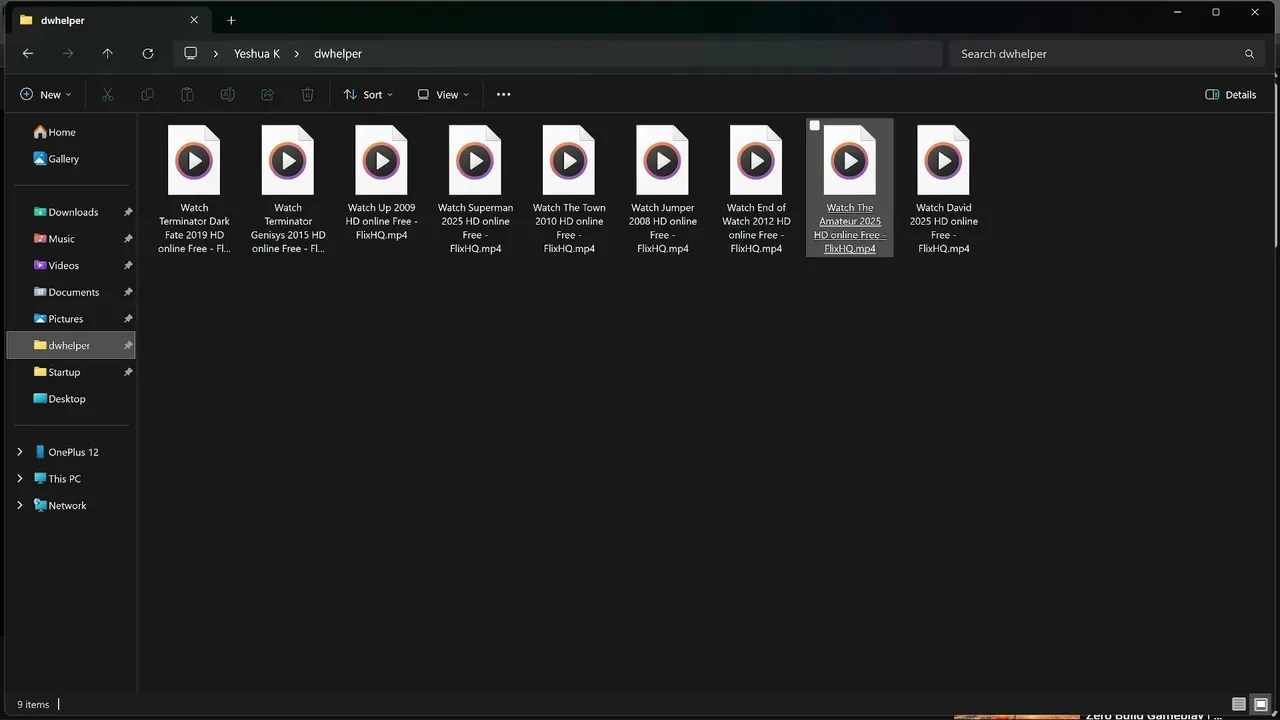Click the Copy icon in the toolbar

click(147, 94)
